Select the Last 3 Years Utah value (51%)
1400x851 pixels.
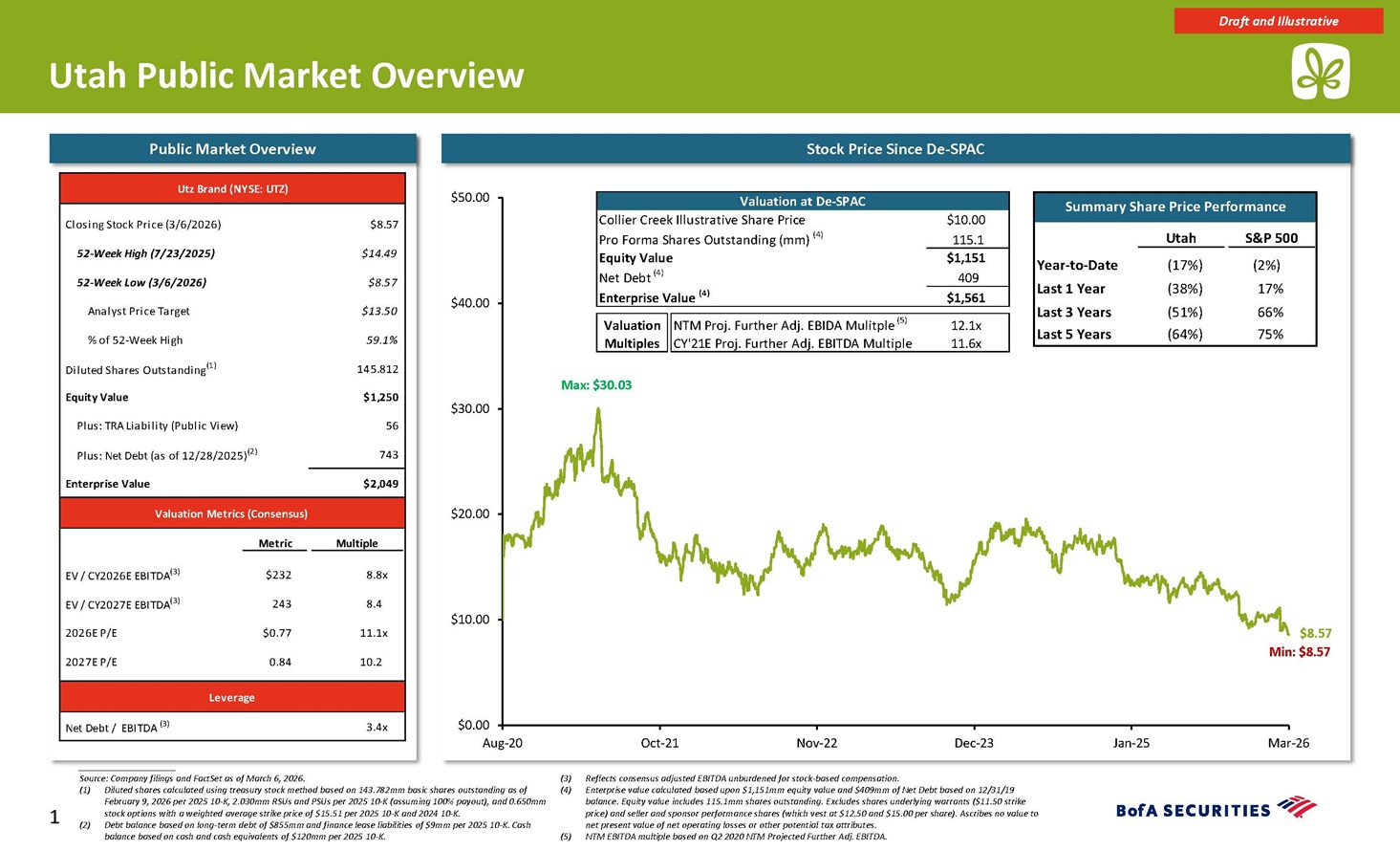(1185, 312)
